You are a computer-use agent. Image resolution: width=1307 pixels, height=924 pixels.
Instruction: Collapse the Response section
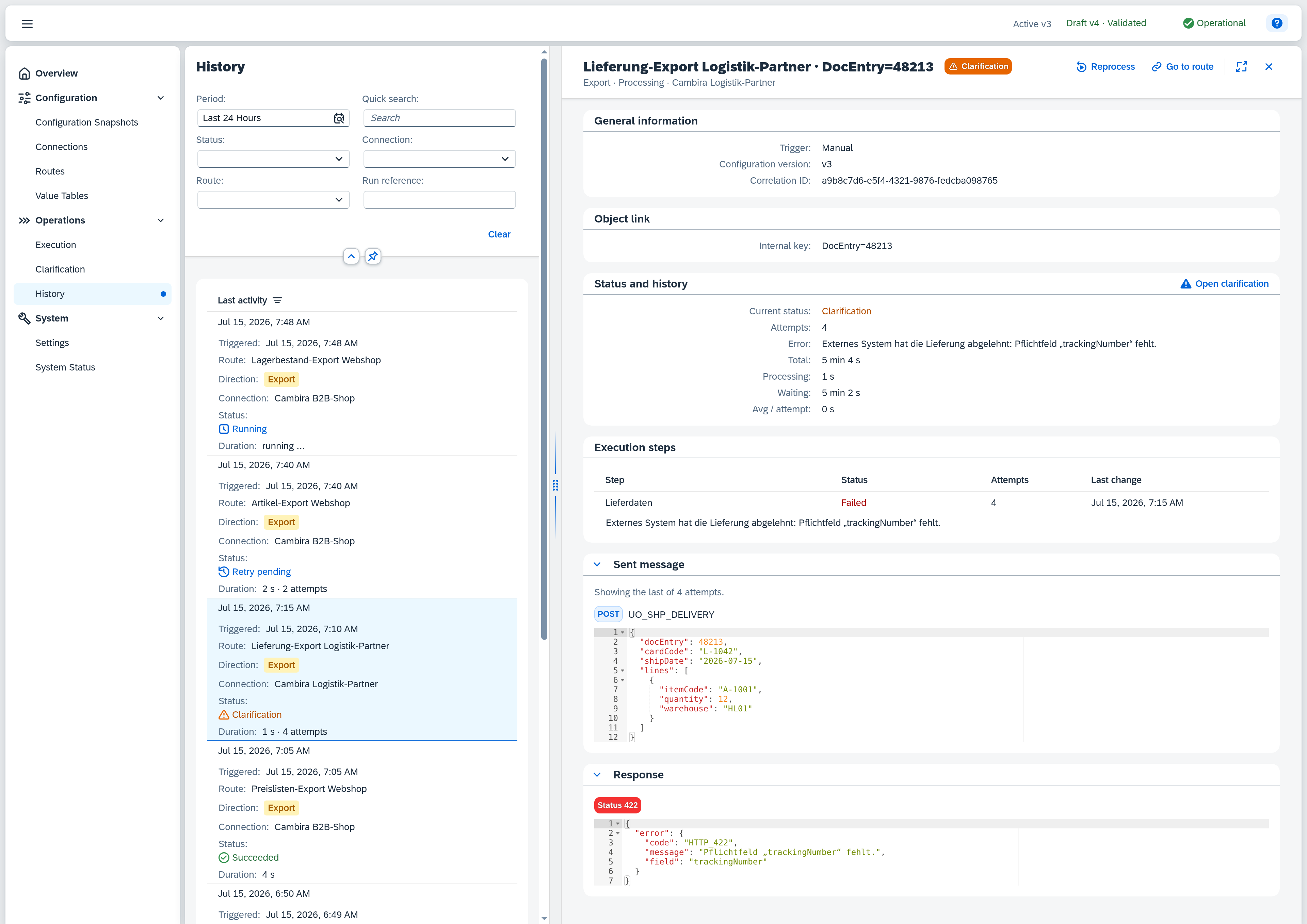(597, 775)
